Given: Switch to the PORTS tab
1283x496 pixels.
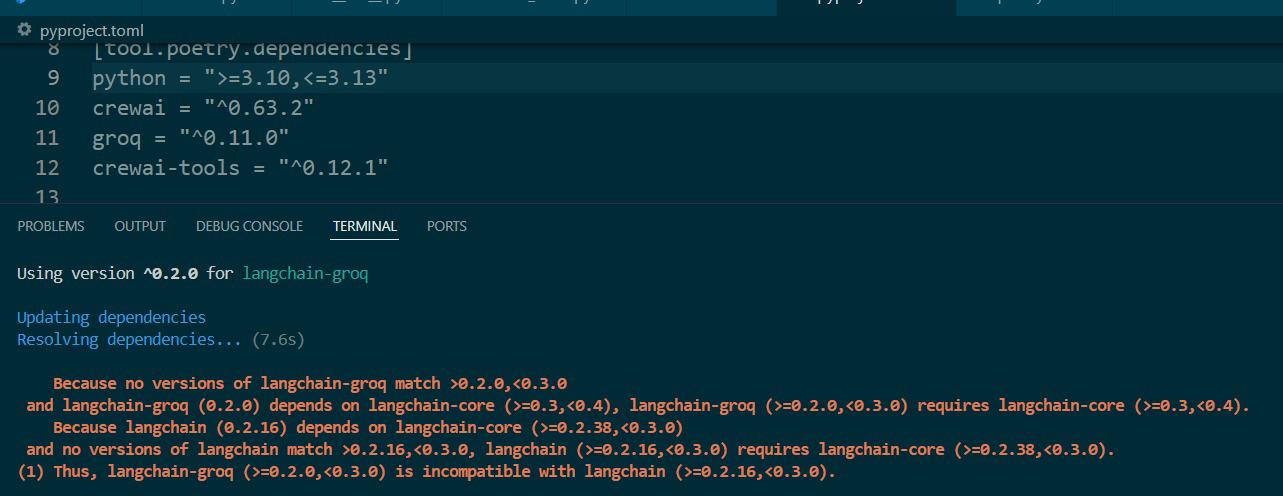Looking at the screenshot, I should (x=447, y=226).
